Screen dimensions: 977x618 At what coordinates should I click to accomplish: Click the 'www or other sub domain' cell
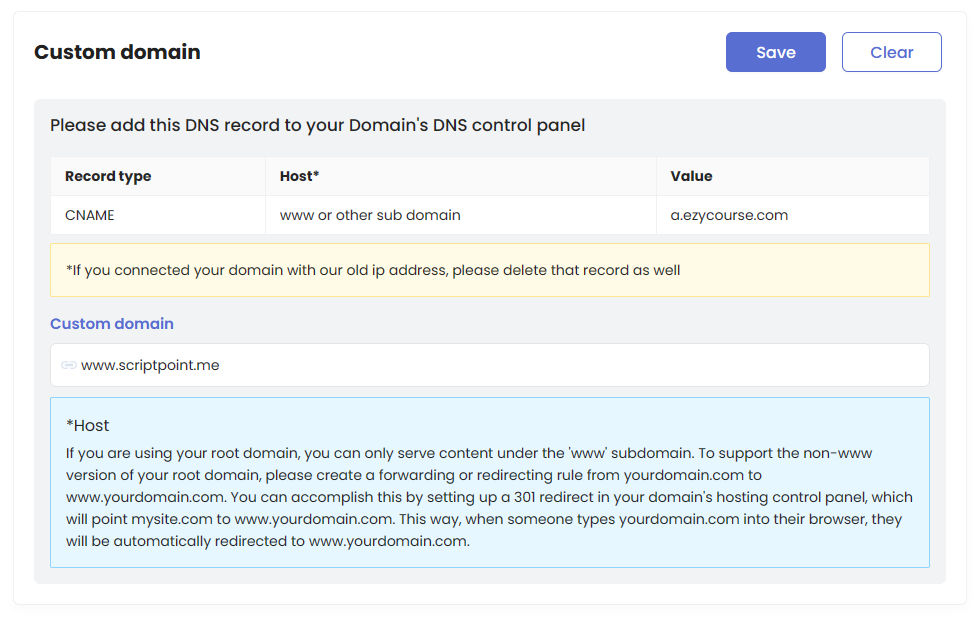(x=461, y=216)
